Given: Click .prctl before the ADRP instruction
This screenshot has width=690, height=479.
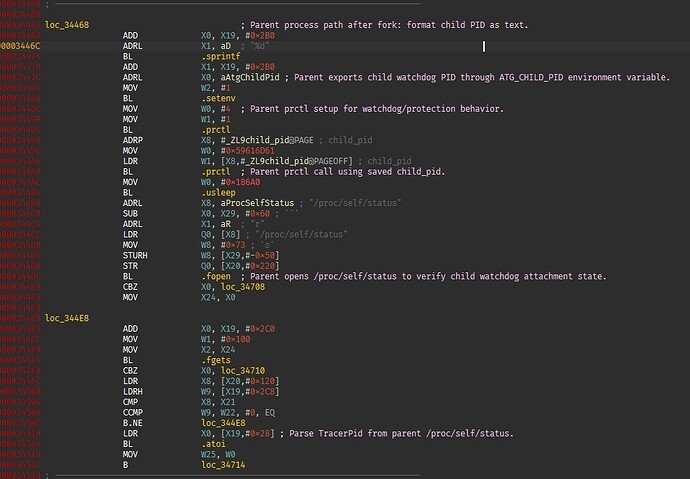Looking at the screenshot, I should 216,130.
